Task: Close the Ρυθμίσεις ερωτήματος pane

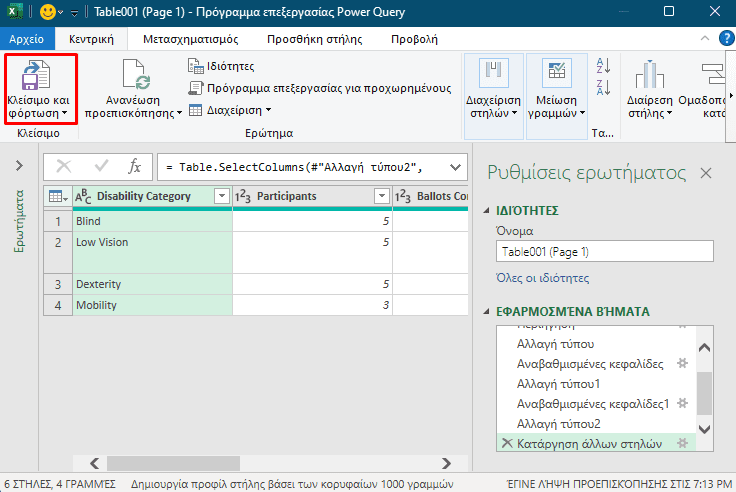Action: pos(706,173)
